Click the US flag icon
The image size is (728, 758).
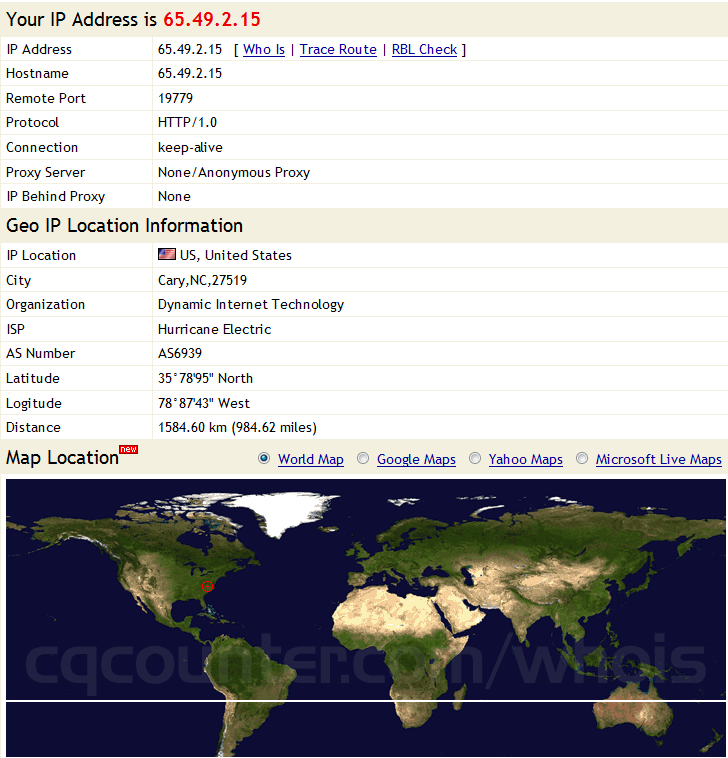point(167,254)
